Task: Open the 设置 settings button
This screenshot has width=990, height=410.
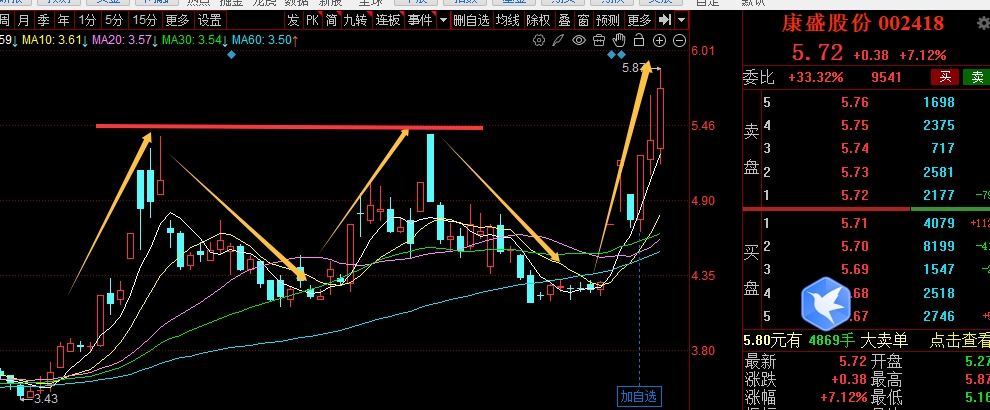Action: pyautogui.click(x=210, y=20)
